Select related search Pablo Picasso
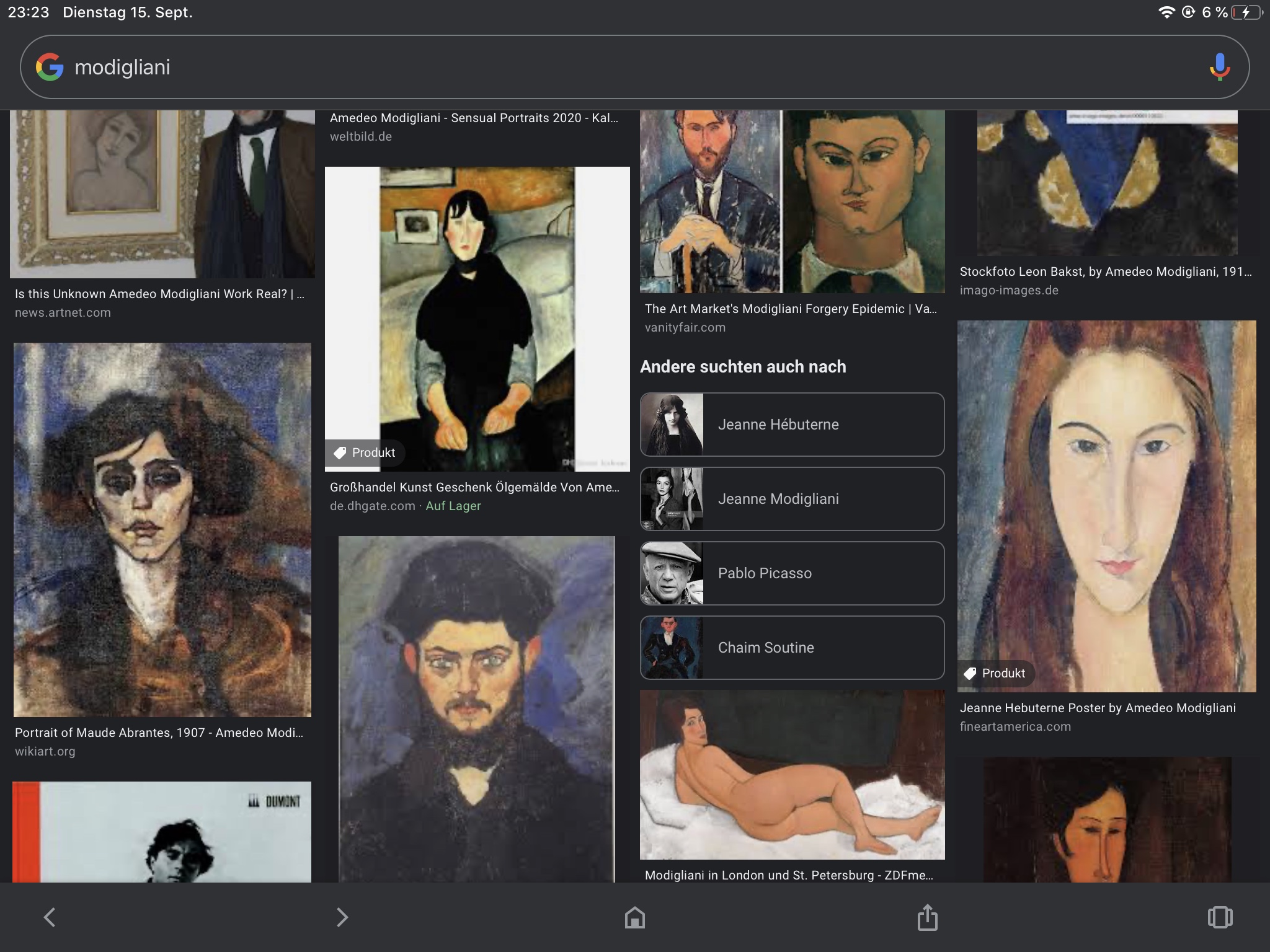Image resolution: width=1270 pixels, height=952 pixels. pos(792,573)
